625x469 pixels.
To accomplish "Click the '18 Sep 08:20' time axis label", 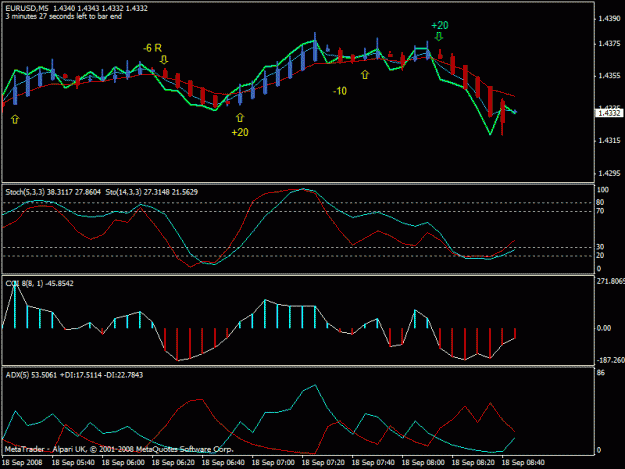I will tap(474, 463).
